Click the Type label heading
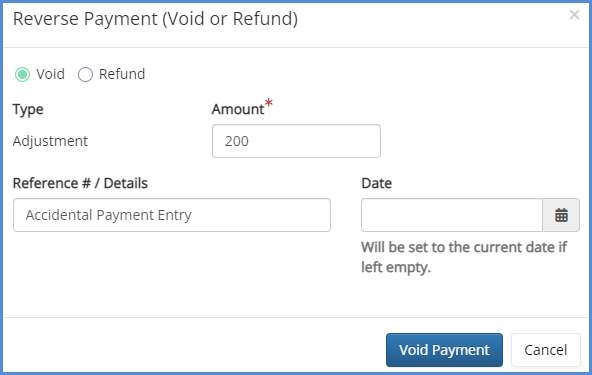The width and height of the screenshot is (592, 375). (x=28, y=110)
